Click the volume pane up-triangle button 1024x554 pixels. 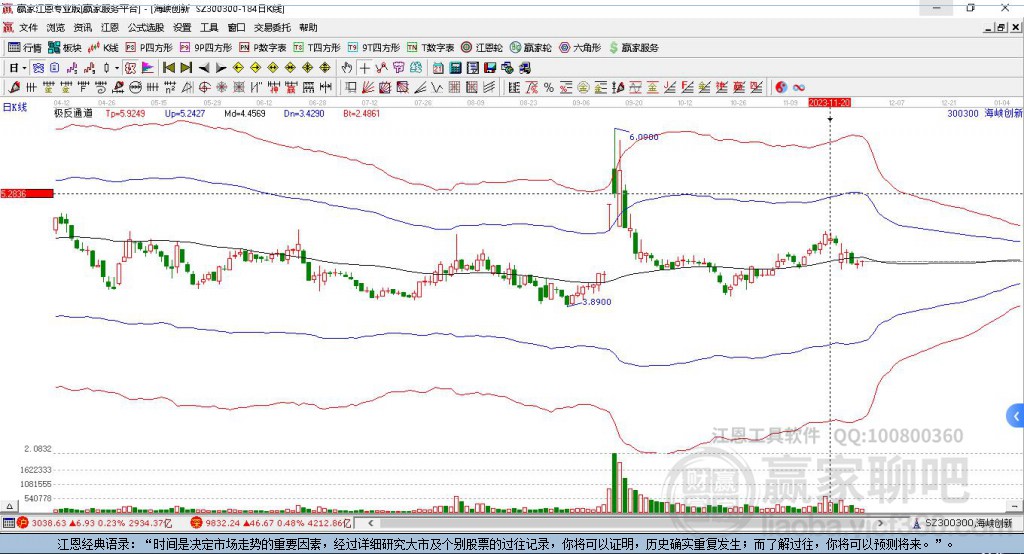[9, 506]
